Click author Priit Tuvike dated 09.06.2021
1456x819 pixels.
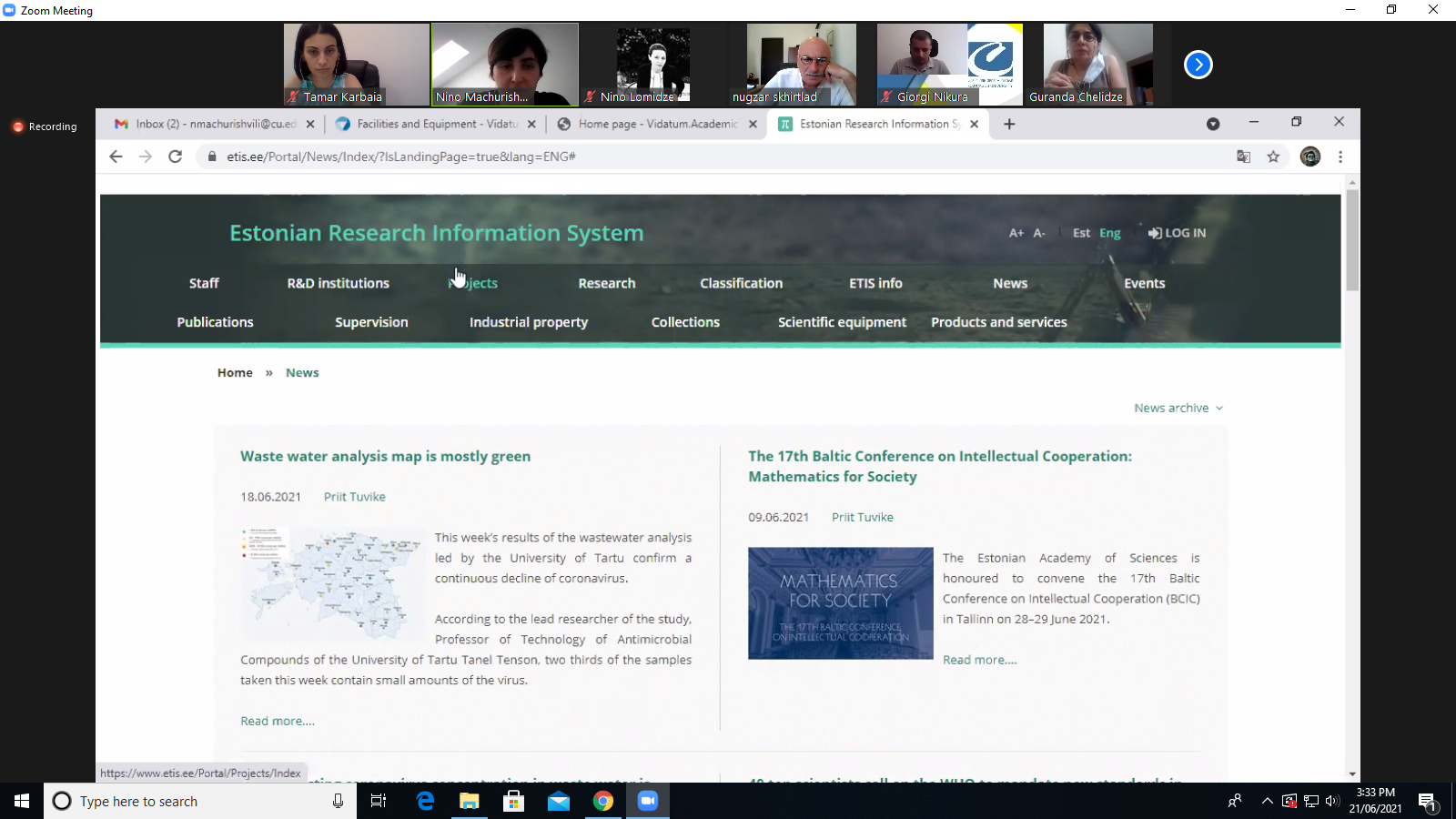(x=863, y=517)
